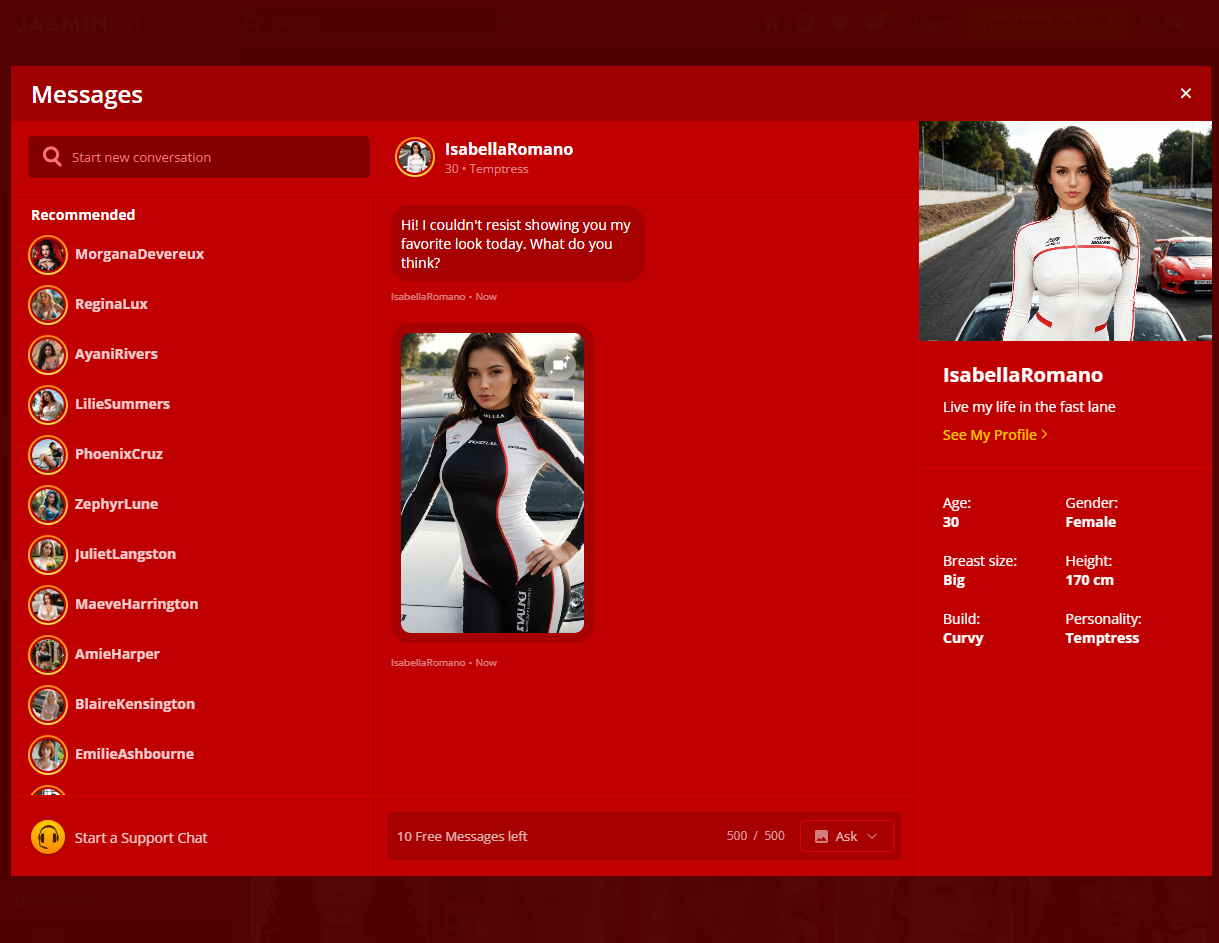Select the AmieHarper name text
The image size is (1219, 943).
tap(117, 654)
